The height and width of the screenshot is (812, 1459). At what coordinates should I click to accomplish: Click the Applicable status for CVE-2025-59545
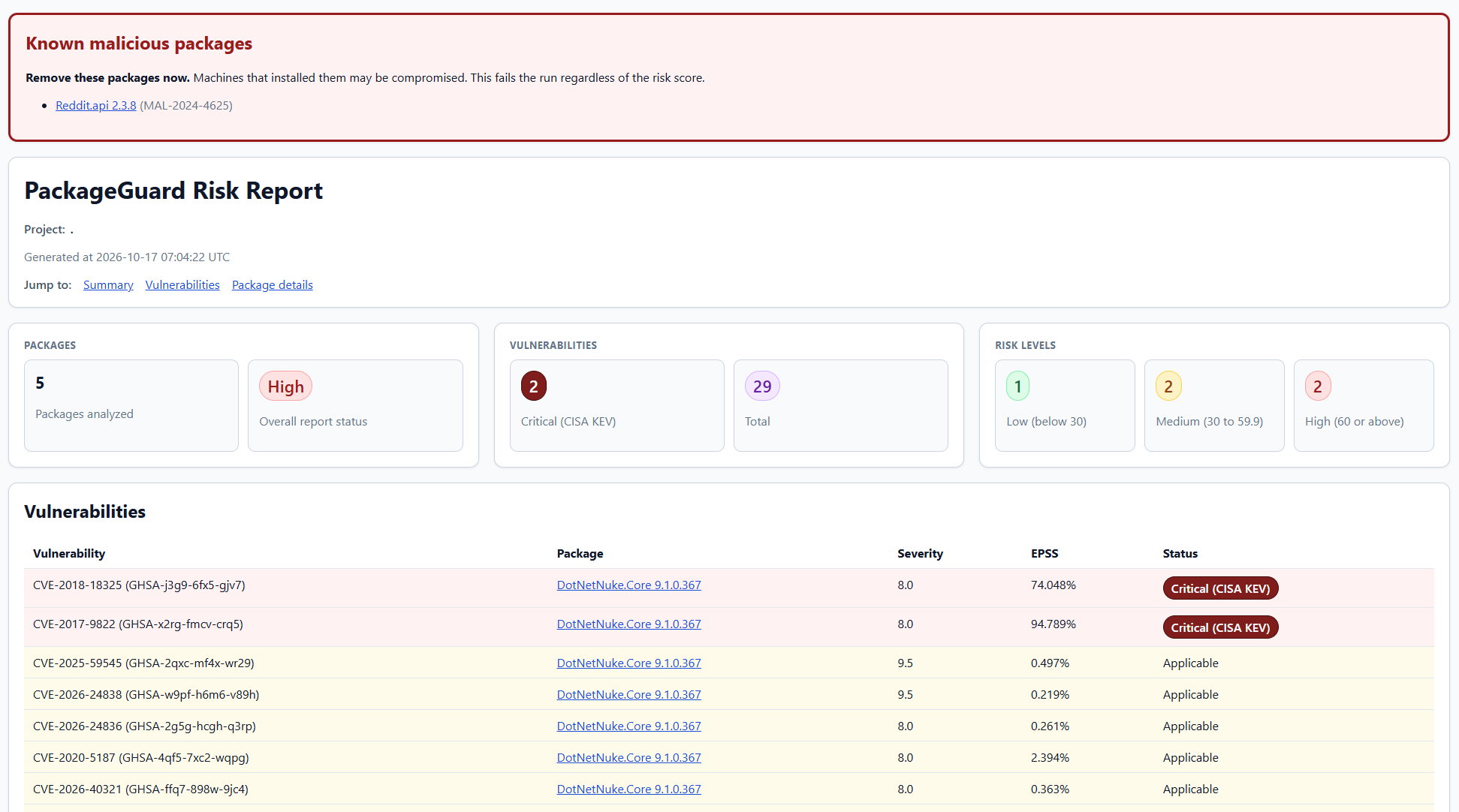tap(1191, 663)
